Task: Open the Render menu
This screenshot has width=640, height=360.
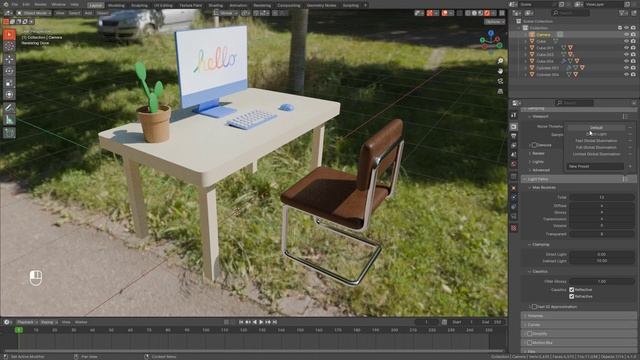Action: click(x=40, y=4)
